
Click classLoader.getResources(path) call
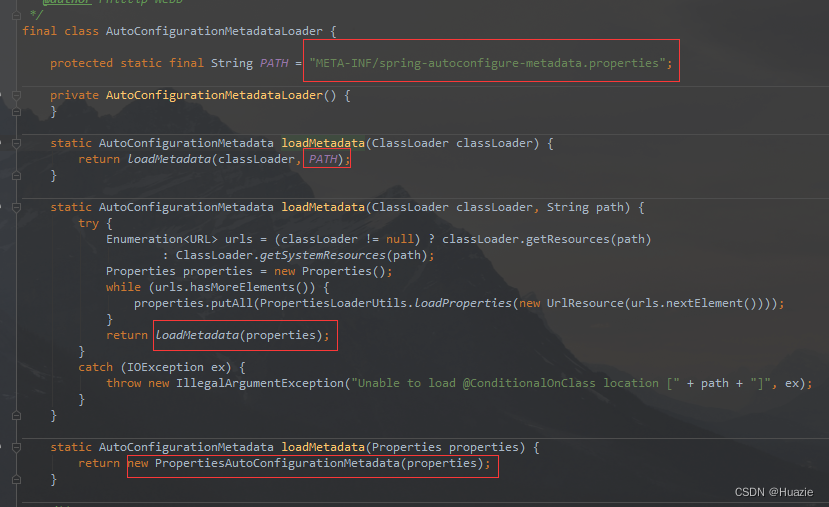coord(546,239)
